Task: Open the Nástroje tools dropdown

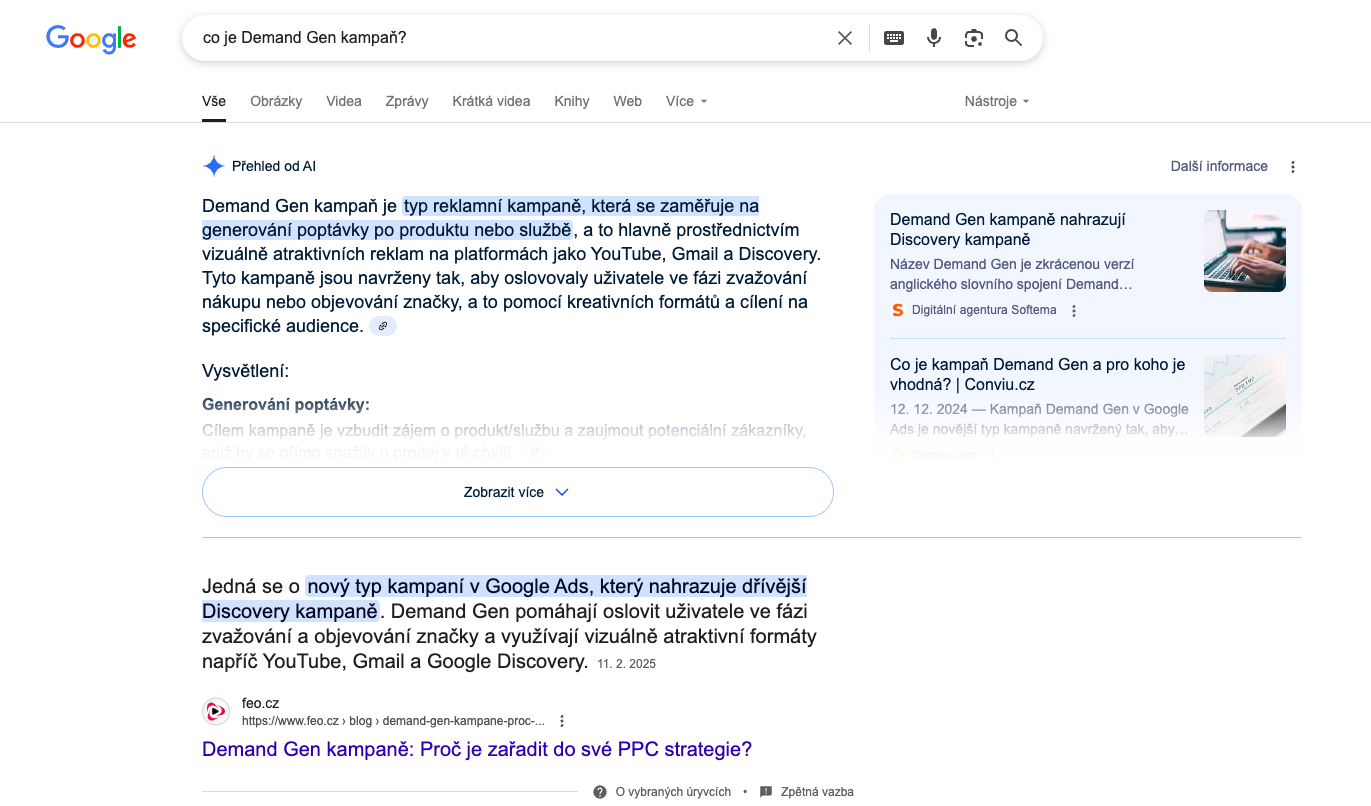Action: pyautogui.click(x=997, y=101)
